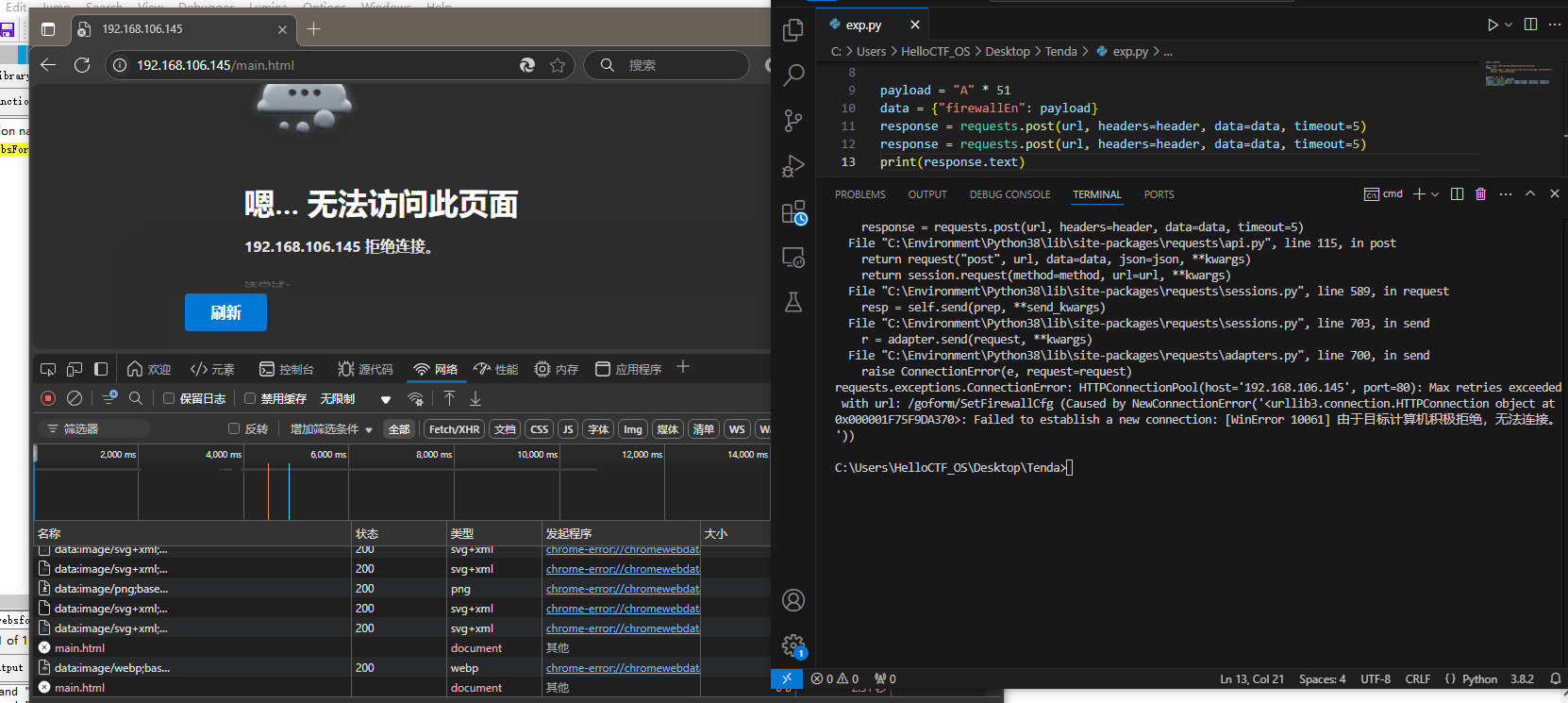The height and width of the screenshot is (703, 1568).
Task: Expand breadcrumb ellipsis after exp.py
Action: (1168, 52)
